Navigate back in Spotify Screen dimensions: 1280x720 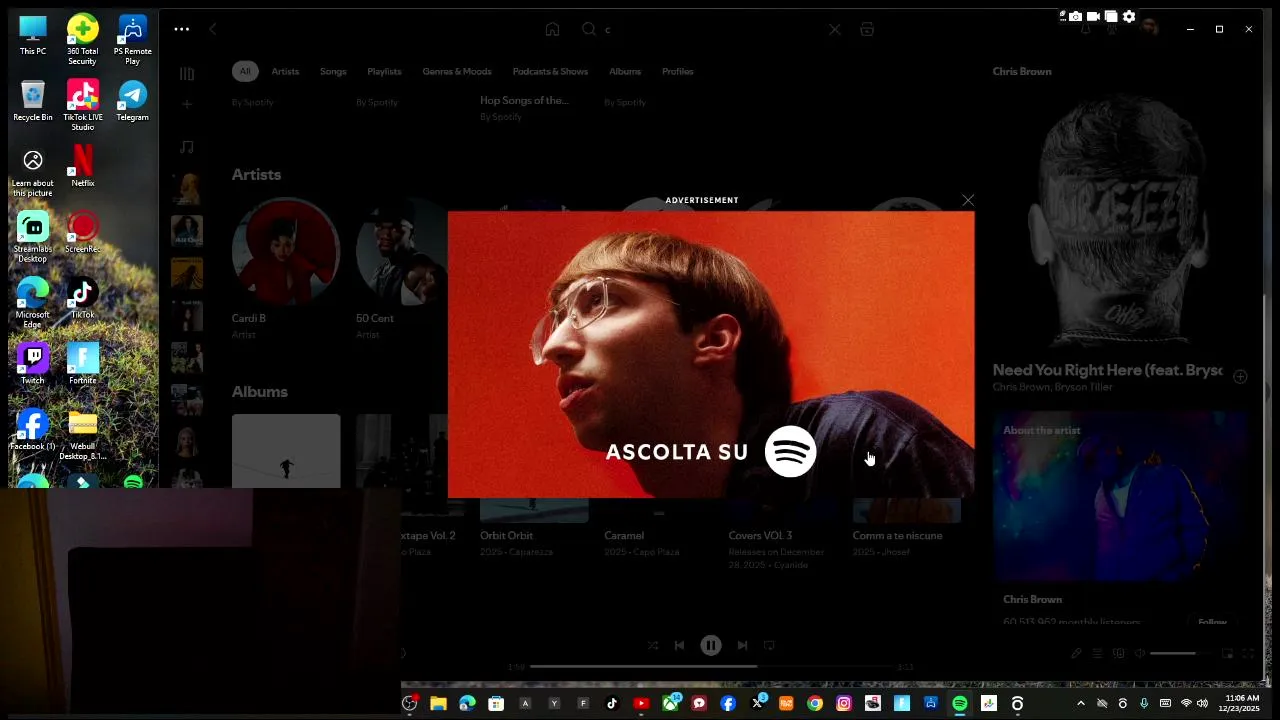coord(213,30)
